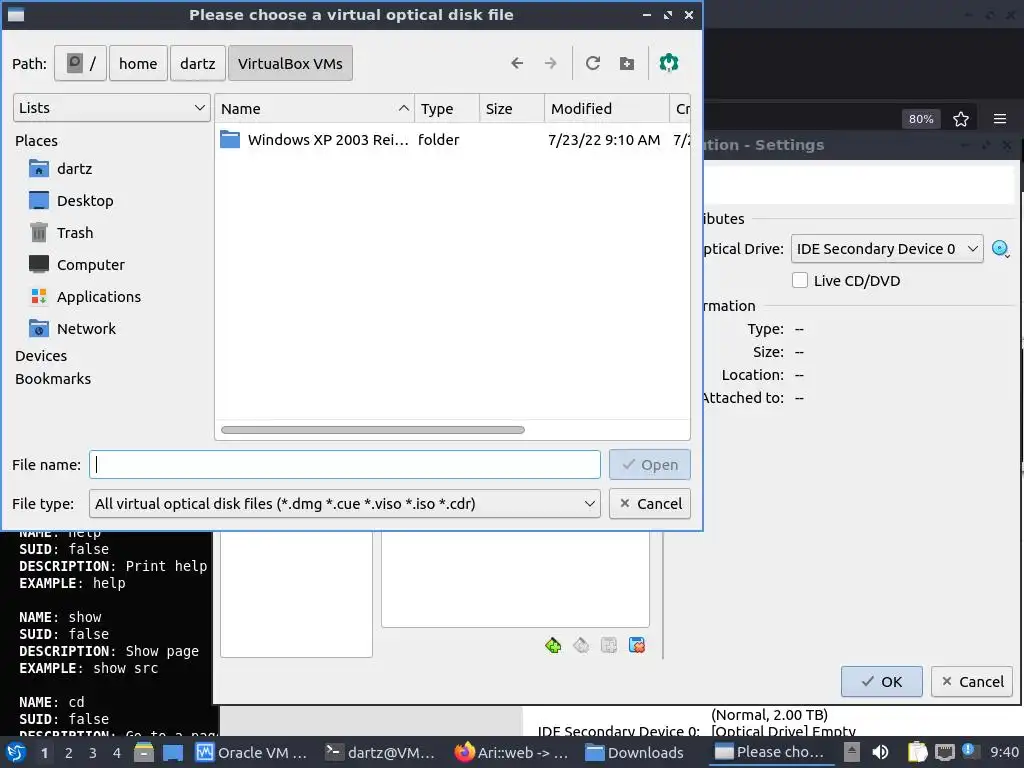Switch to workspace 4
This screenshot has height=768, width=1024.
click(117, 753)
